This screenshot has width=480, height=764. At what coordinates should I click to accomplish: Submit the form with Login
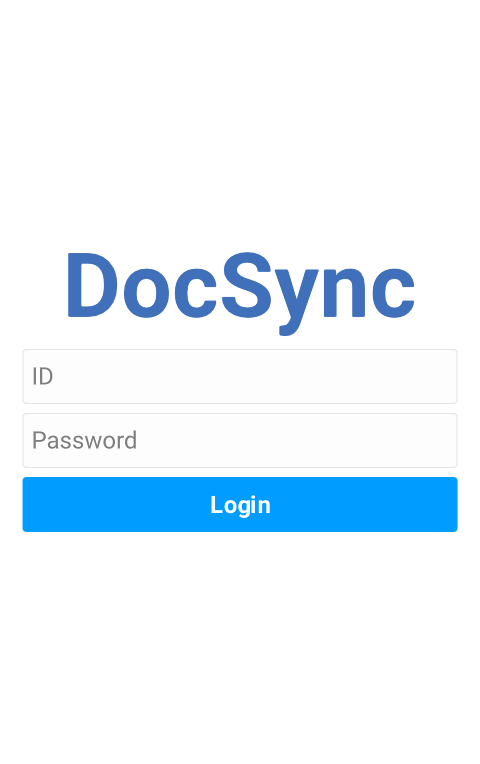tap(240, 504)
